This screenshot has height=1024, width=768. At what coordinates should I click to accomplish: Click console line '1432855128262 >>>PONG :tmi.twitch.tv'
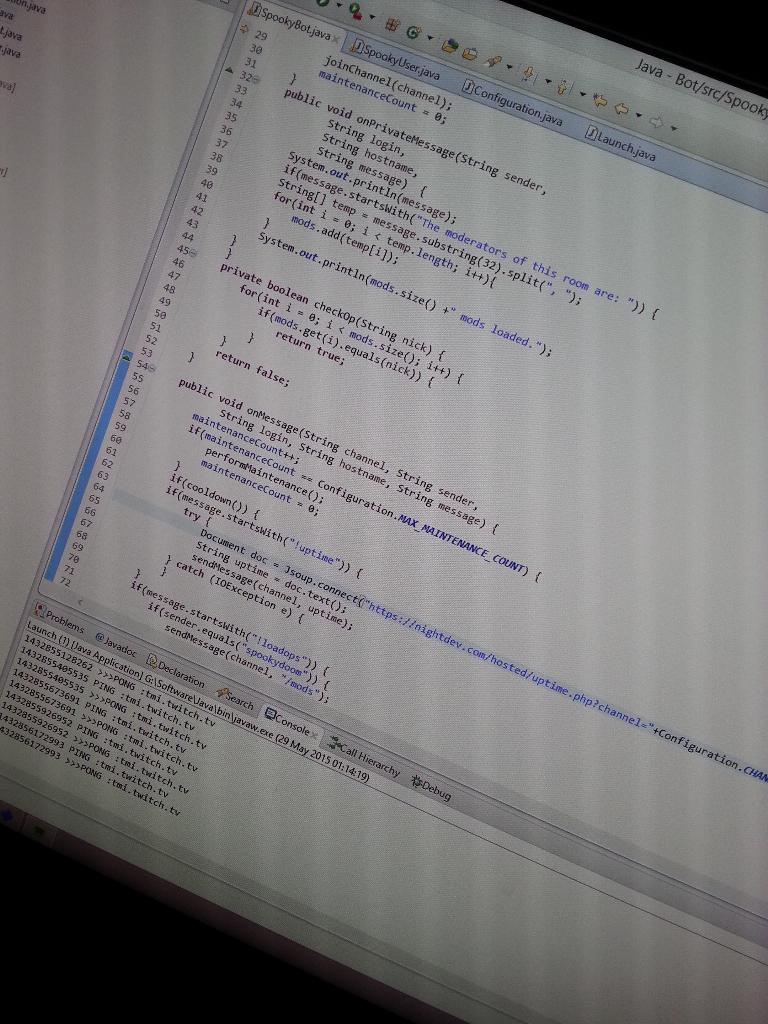(119, 679)
